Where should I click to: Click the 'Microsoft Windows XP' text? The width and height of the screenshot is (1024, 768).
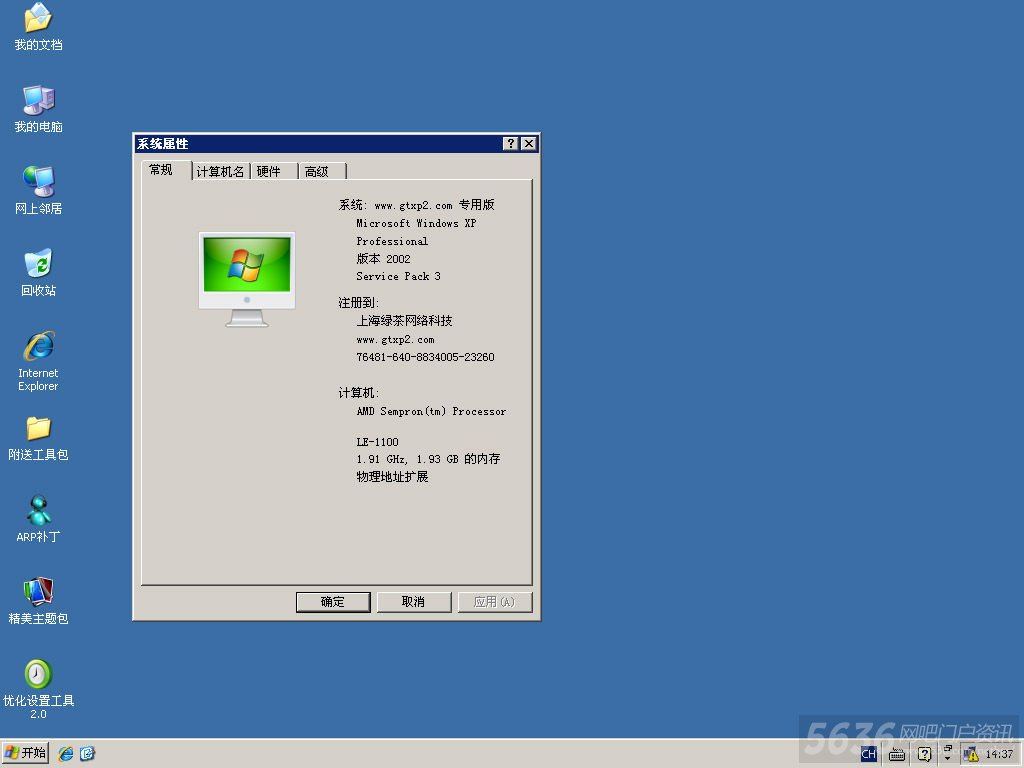pyautogui.click(x=416, y=223)
